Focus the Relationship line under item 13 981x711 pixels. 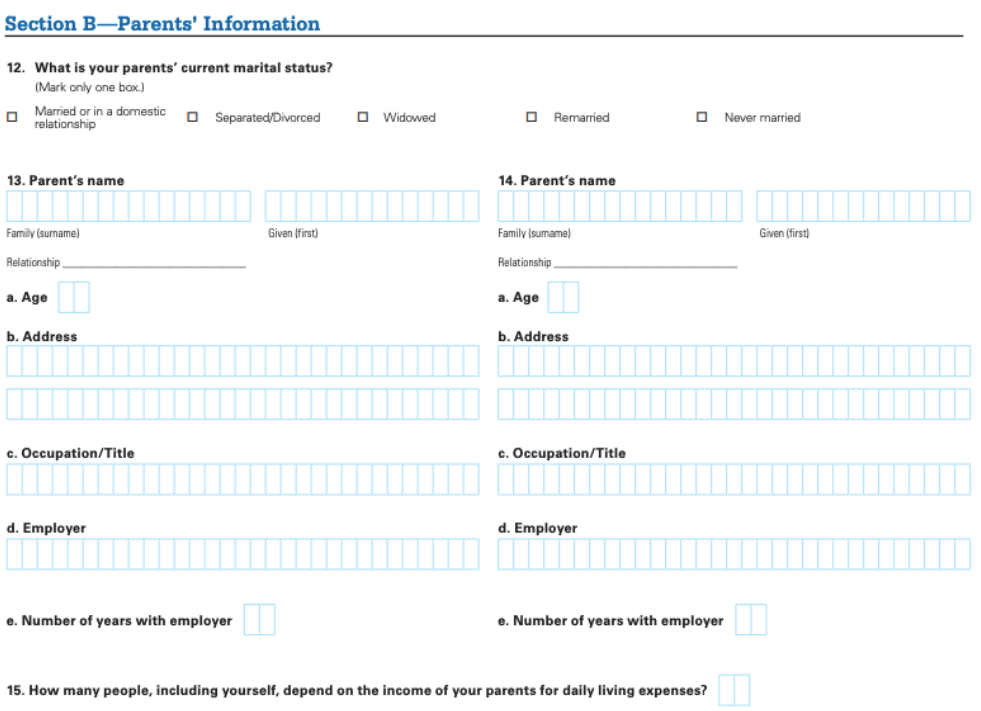153,262
